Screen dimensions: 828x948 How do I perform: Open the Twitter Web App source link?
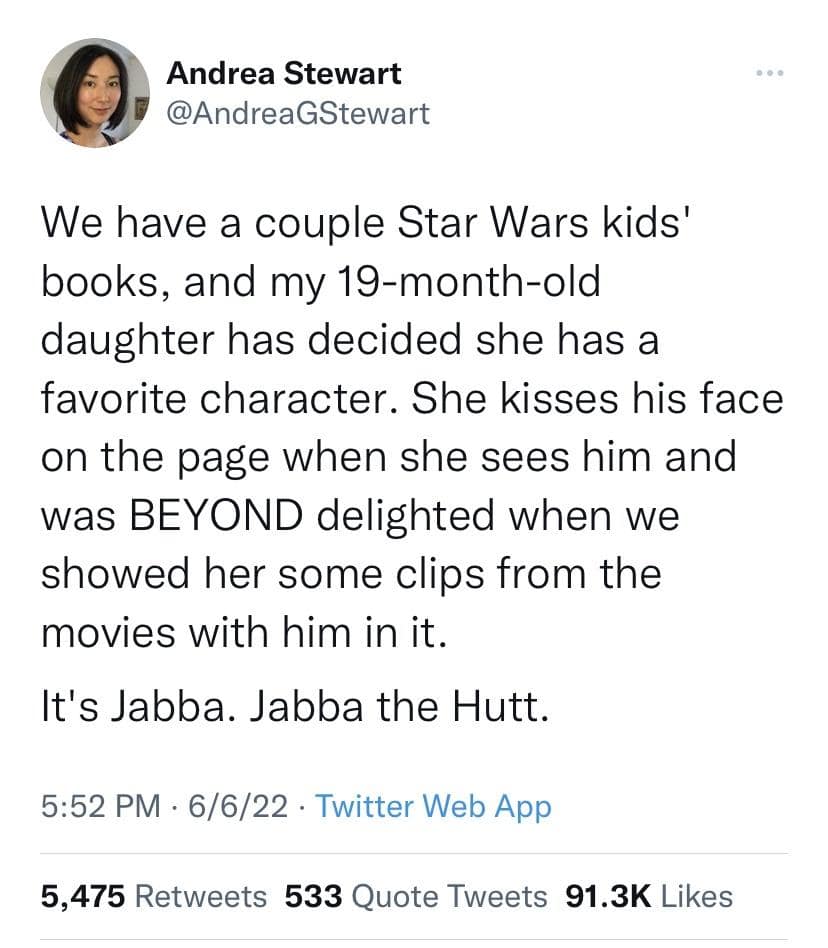point(433,806)
